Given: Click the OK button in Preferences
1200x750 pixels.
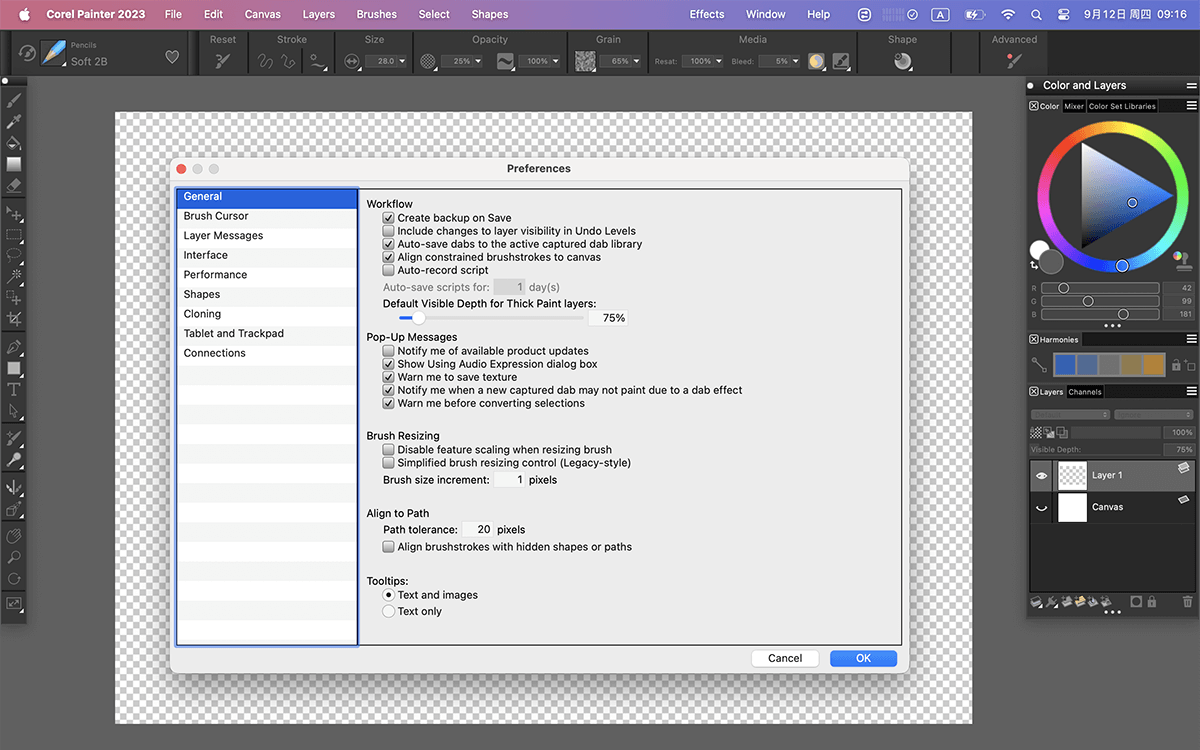Looking at the screenshot, I should (863, 658).
